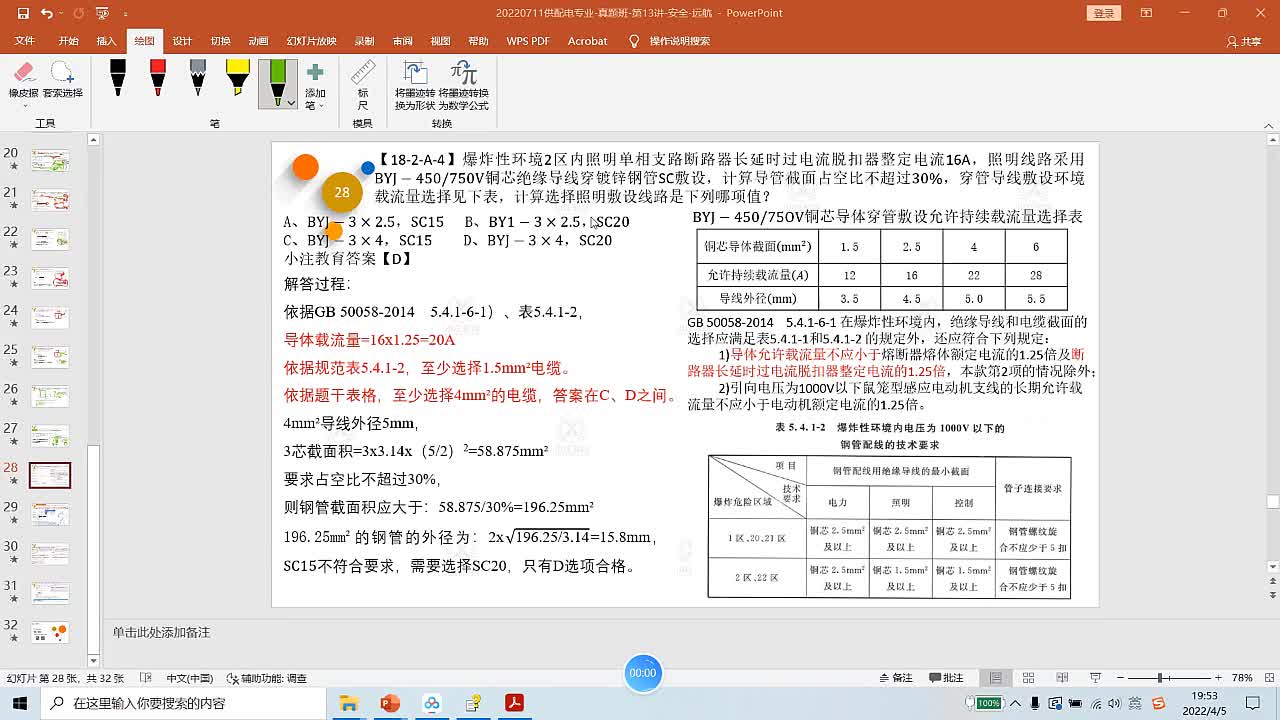
Task: Toggle the Ruler (标尺) stencil
Action: click(x=362, y=82)
